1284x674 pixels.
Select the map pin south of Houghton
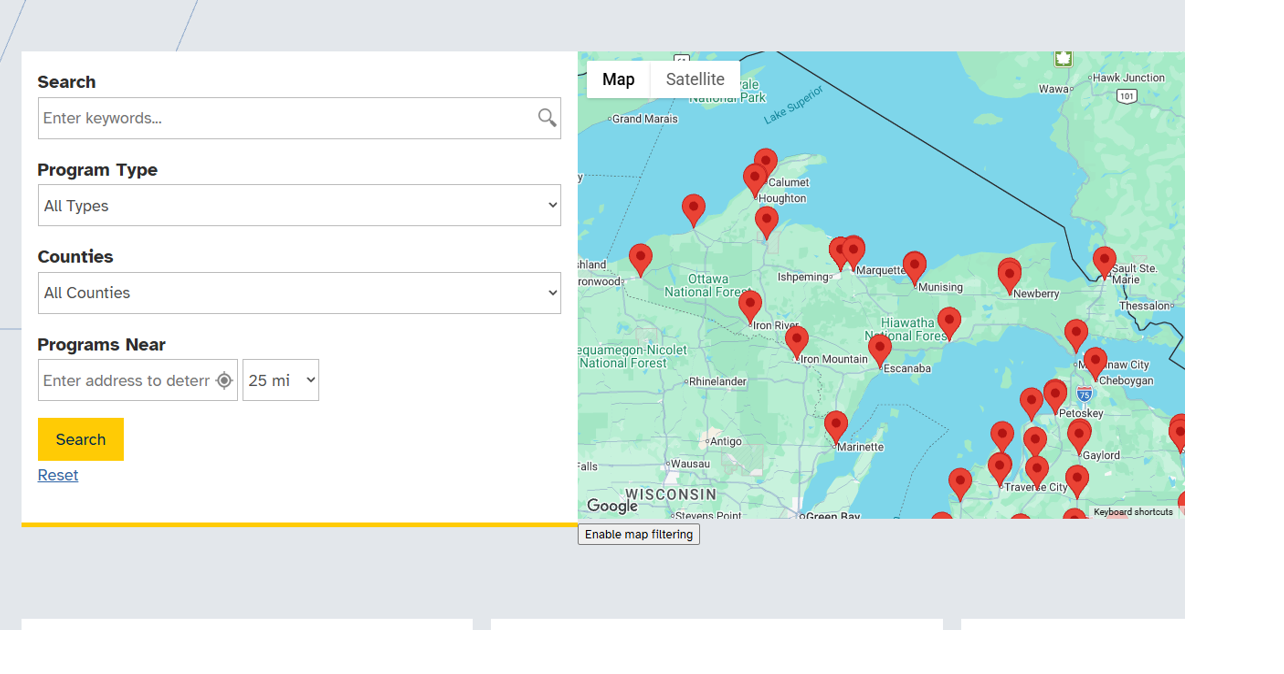pos(767,224)
